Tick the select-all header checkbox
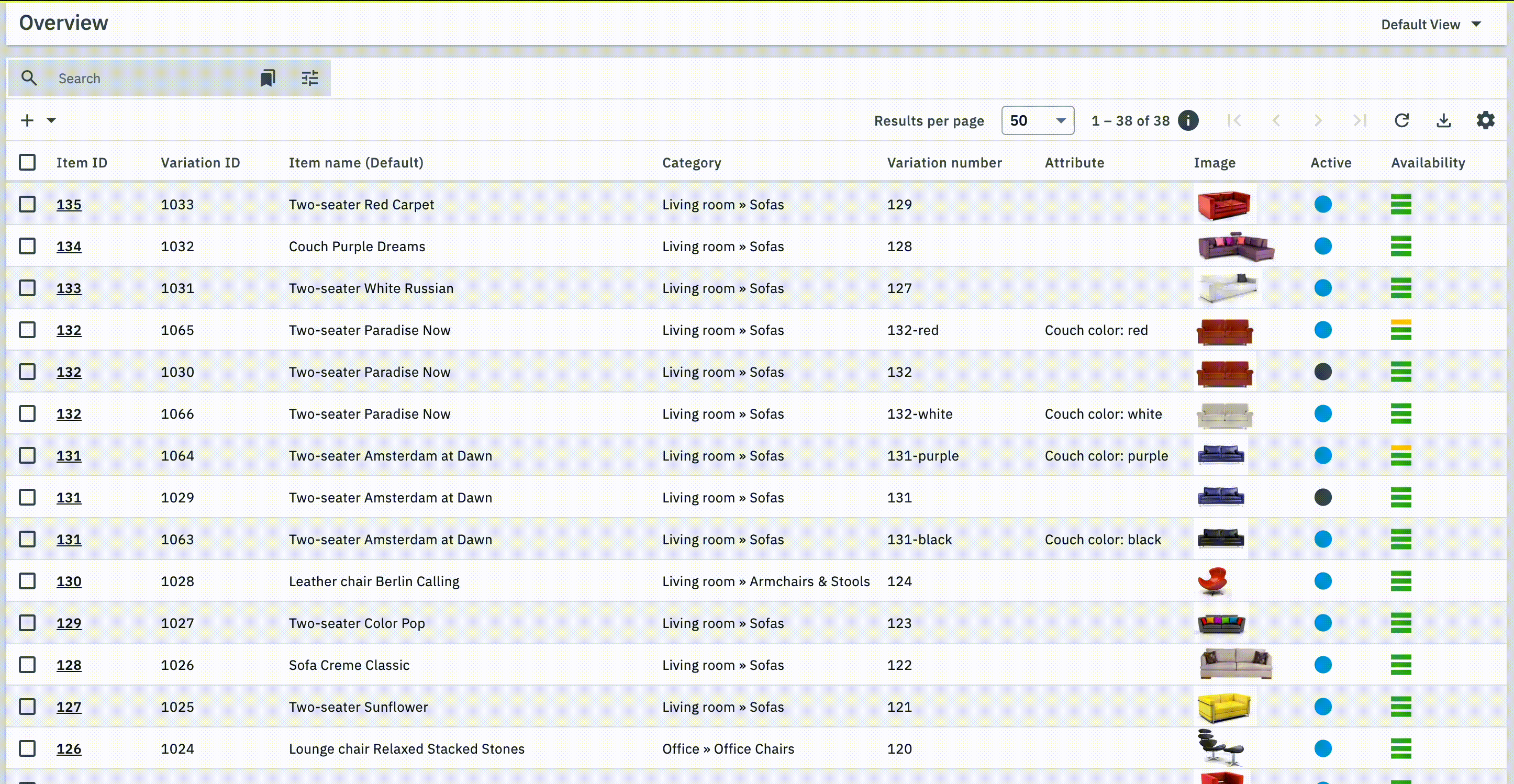This screenshot has height=784, width=1514. click(x=27, y=162)
